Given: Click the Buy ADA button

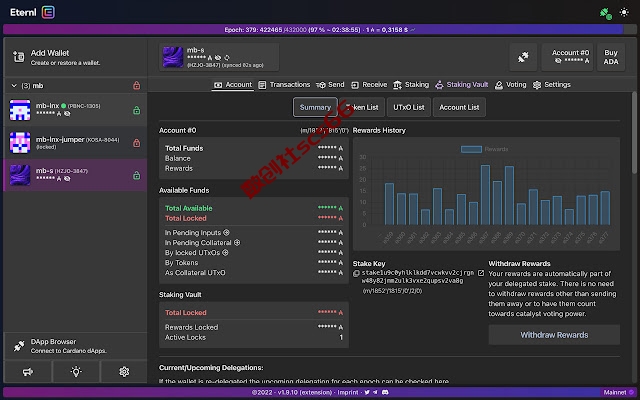Looking at the screenshot, I should click(x=611, y=57).
